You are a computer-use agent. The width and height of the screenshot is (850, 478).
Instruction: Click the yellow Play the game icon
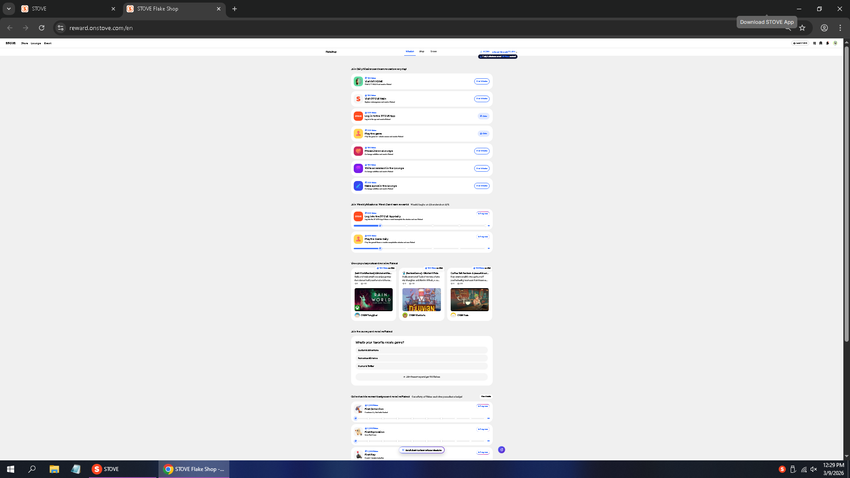[358, 133]
